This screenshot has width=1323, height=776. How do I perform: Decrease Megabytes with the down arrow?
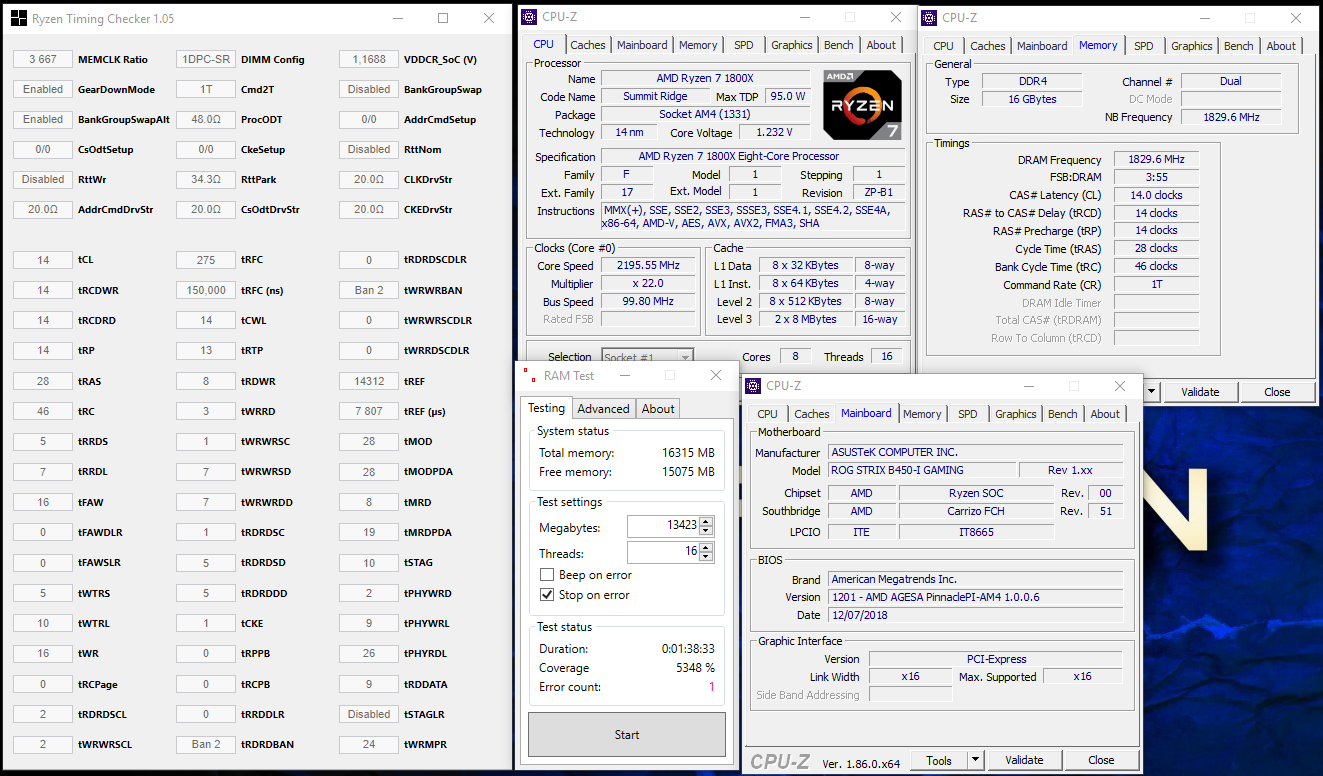(706, 531)
